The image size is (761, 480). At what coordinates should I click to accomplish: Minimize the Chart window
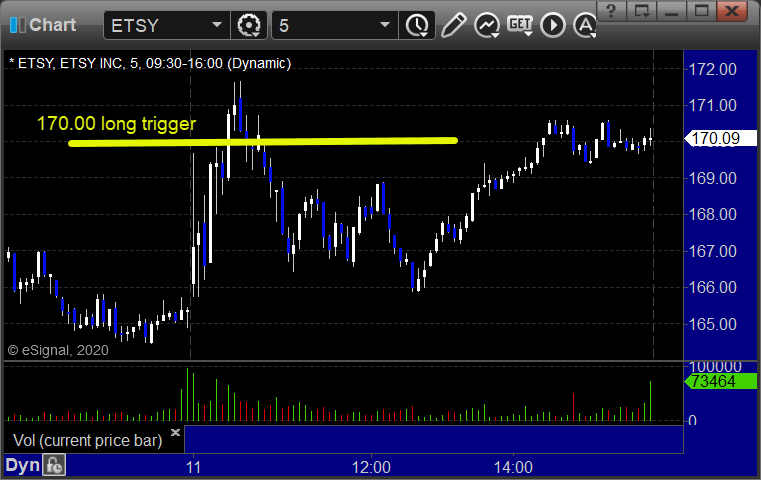click(672, 10)
